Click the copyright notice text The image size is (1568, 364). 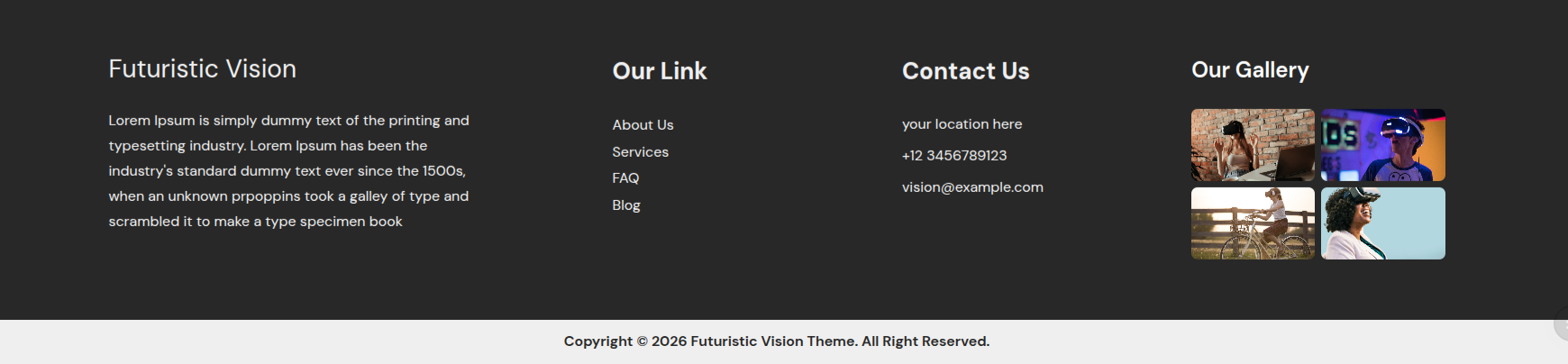point(776,341)
